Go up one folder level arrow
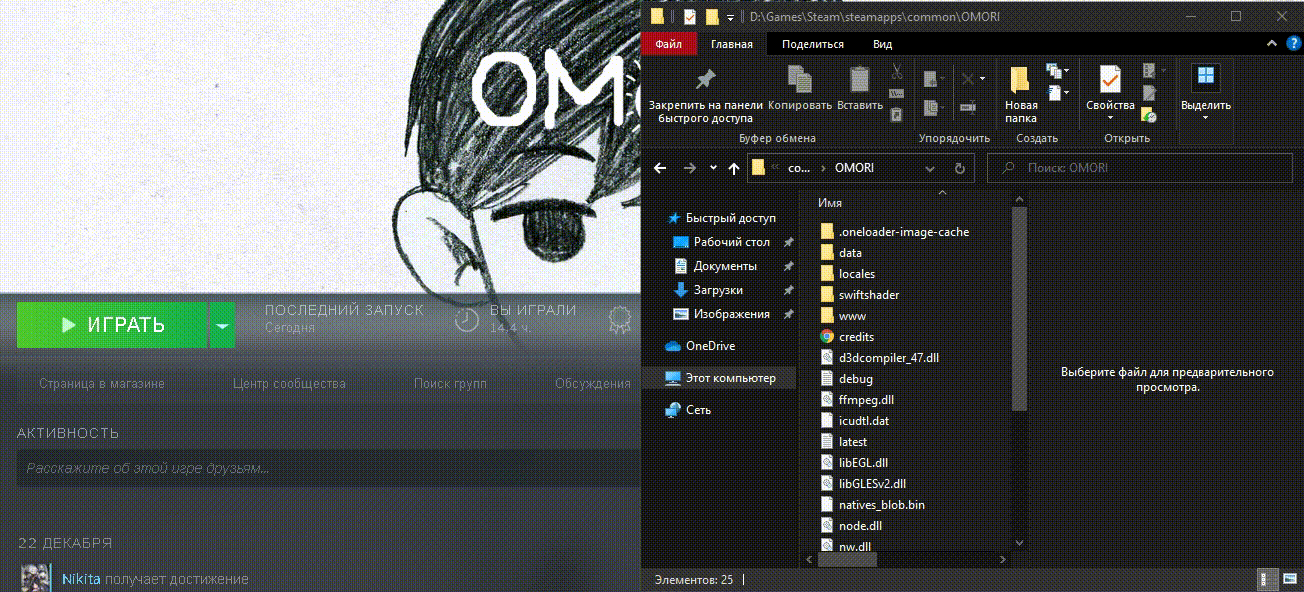This screenshot has width=1304, height=592. (x=734, y=168)
